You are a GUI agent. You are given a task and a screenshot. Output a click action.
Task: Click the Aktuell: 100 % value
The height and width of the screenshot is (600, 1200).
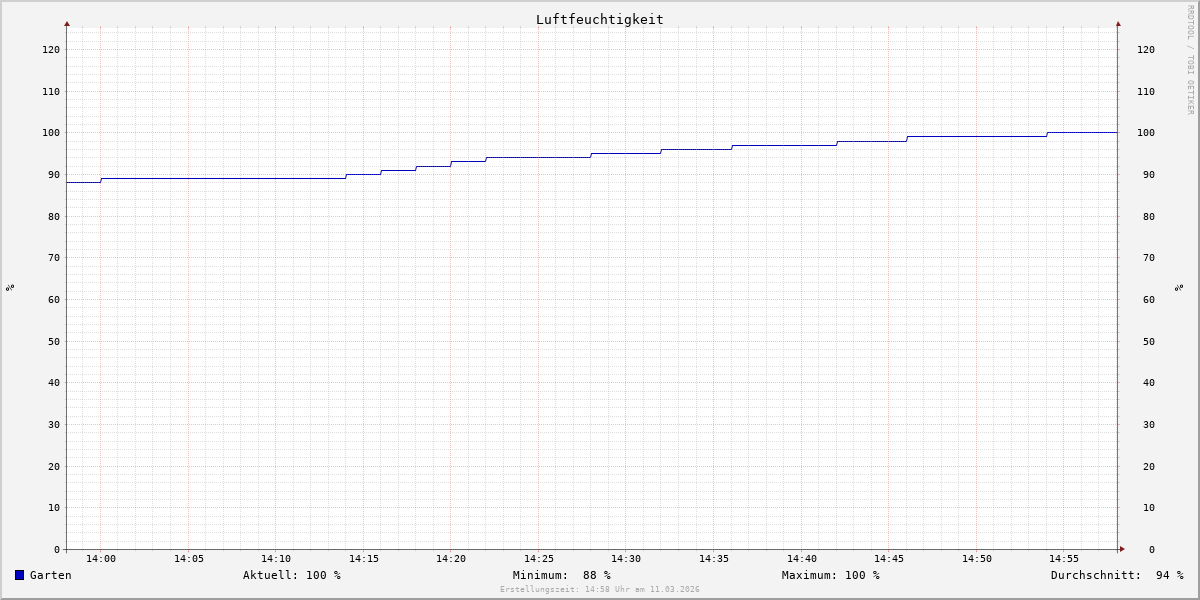click(x=291, y=575)
